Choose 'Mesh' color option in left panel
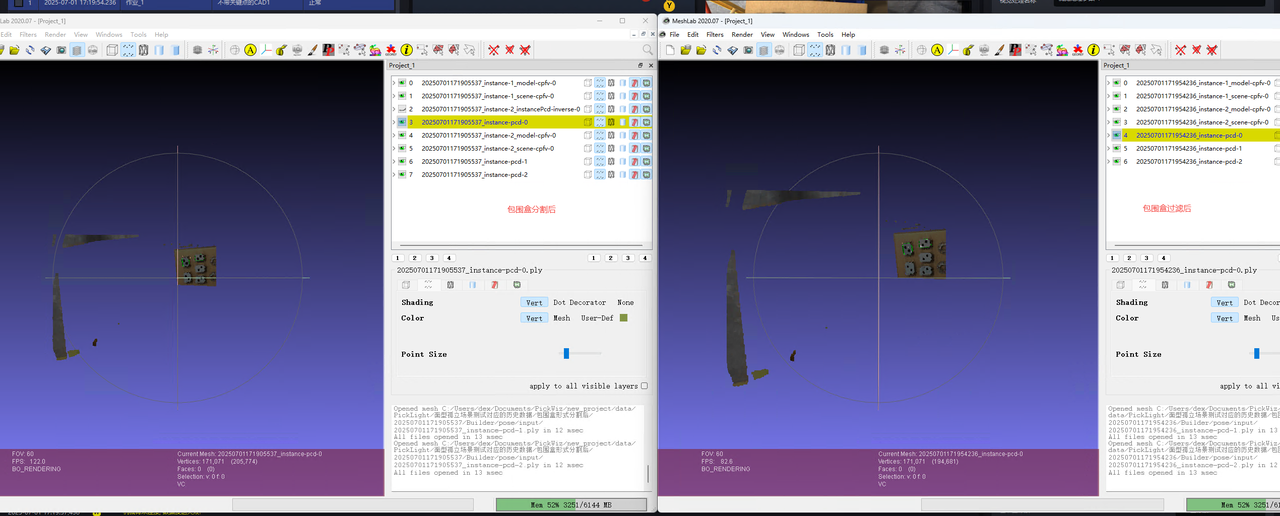This screenshot has width=1280, height=516. (561, 318)
